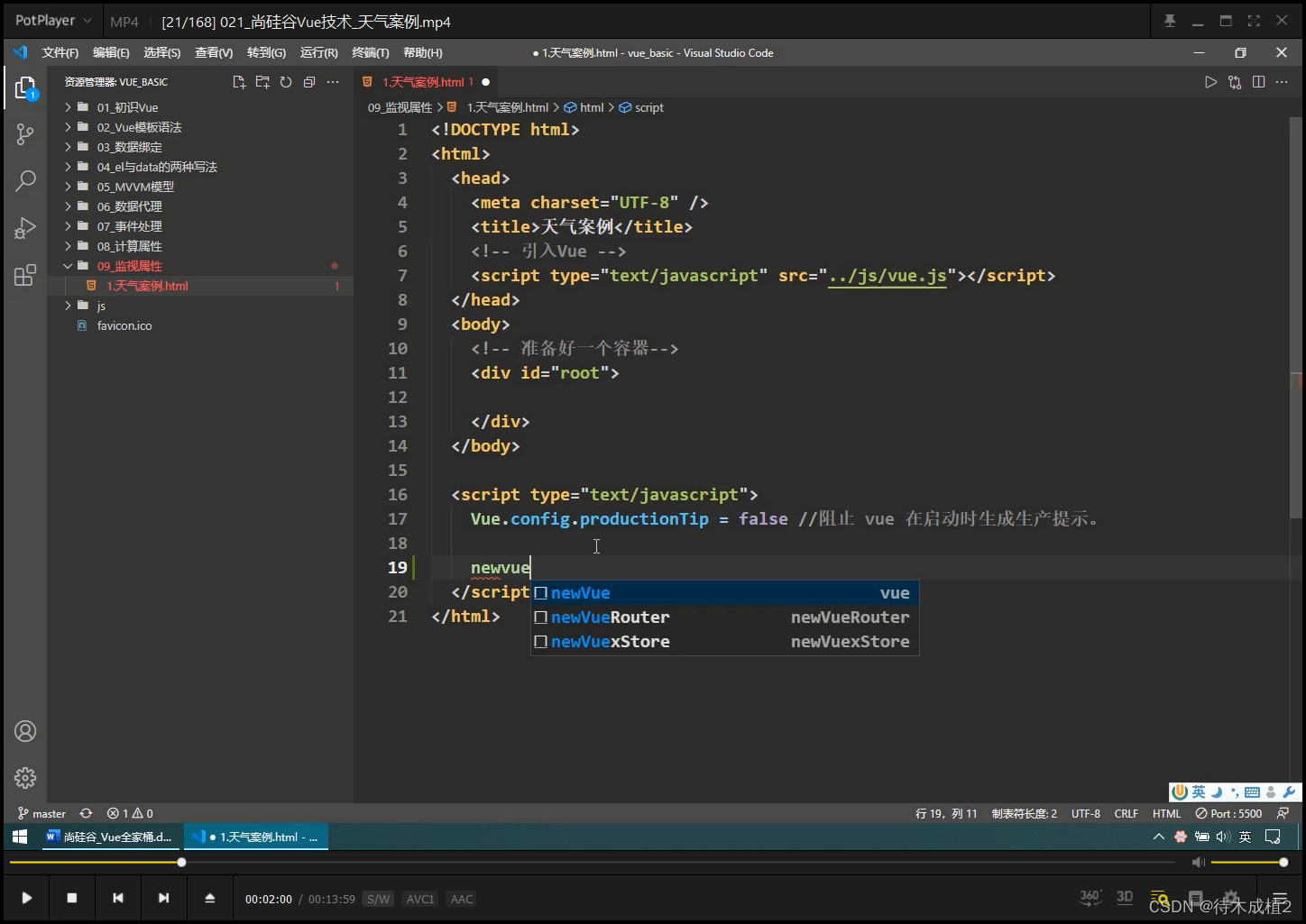Open the Extensions view
The width and height of the screenshot is (1306, 924).
point(25,275)
